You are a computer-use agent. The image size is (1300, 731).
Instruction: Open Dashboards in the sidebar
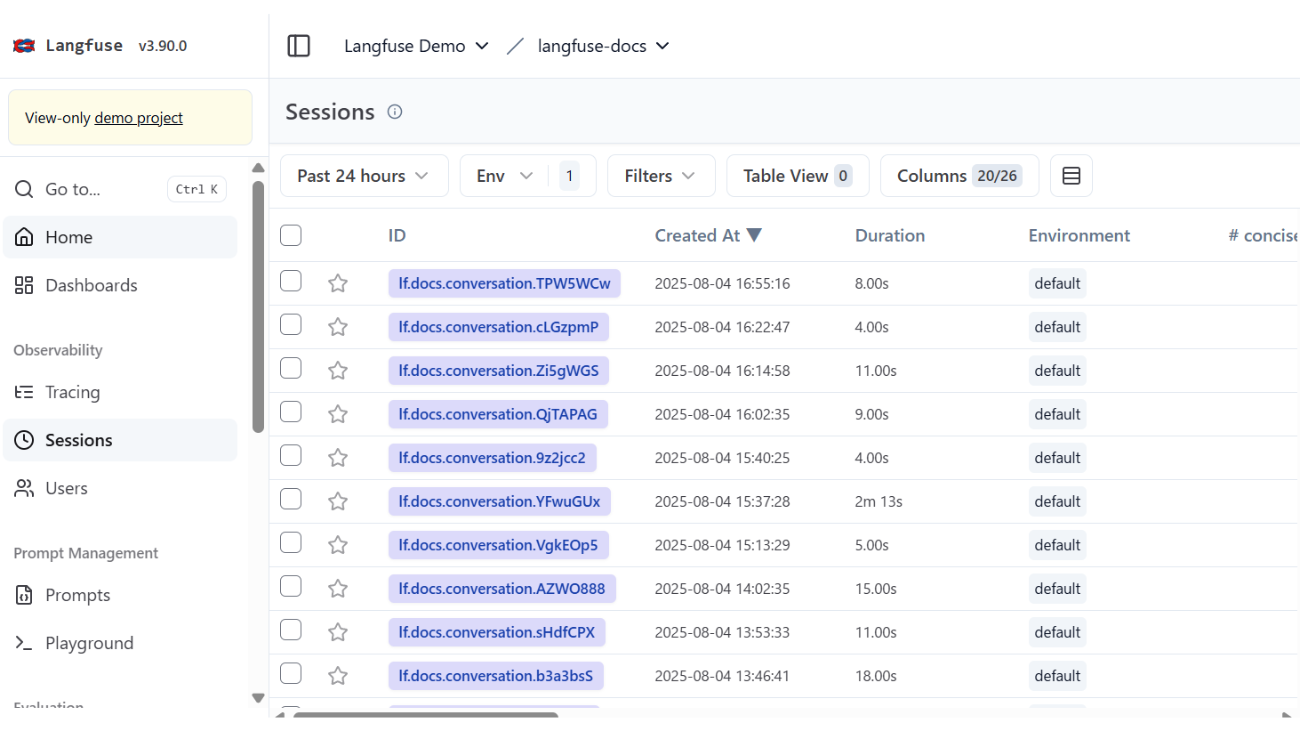point(120,285)
